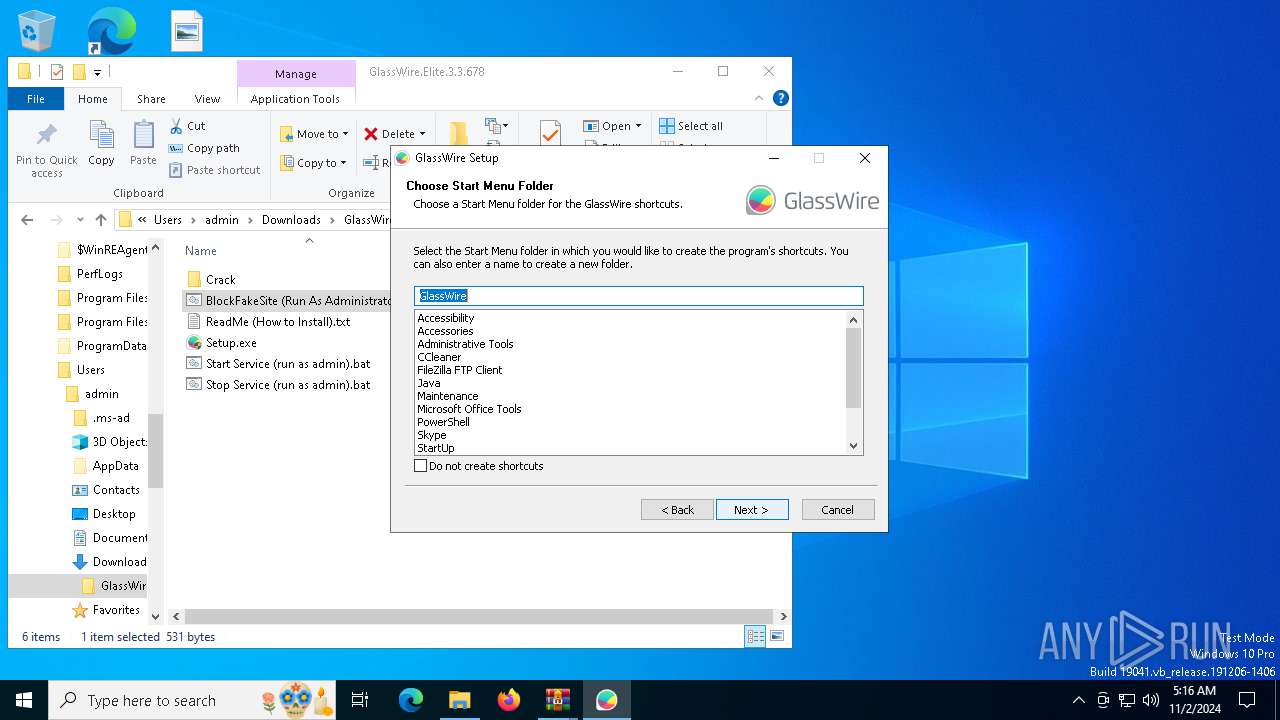Select Desktop in the navigation tree
Image resolution: width=1280 pixels, height=720 pixels.
[x=114, y=514]
